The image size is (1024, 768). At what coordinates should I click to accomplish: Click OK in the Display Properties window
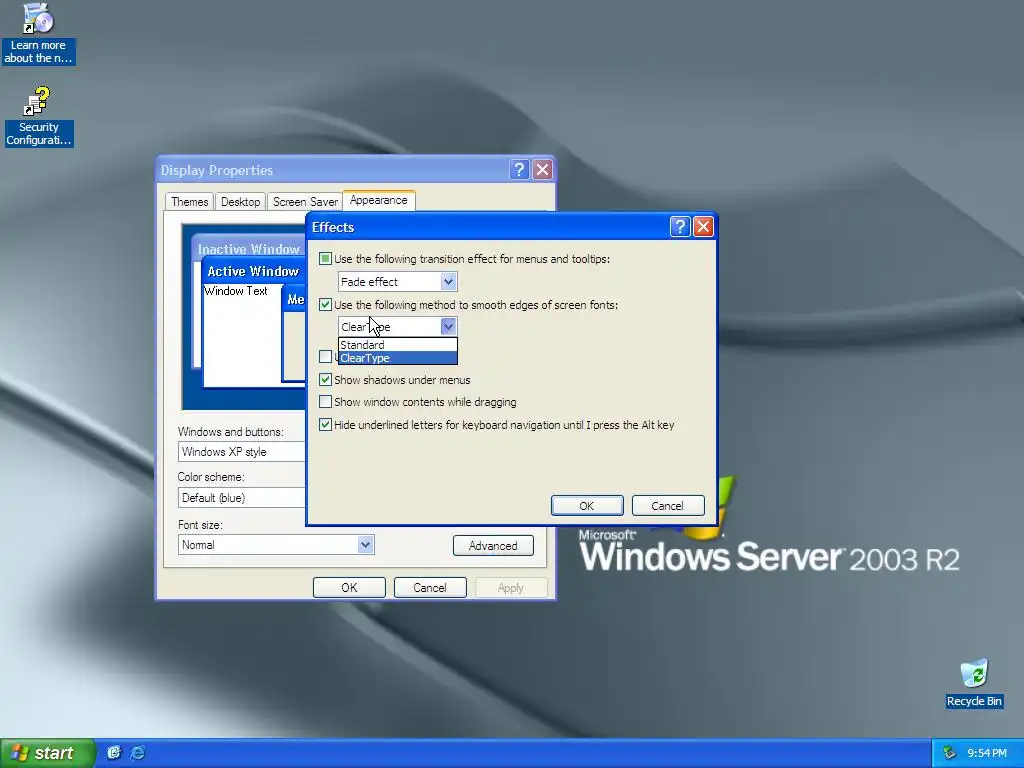coord(349,587)
